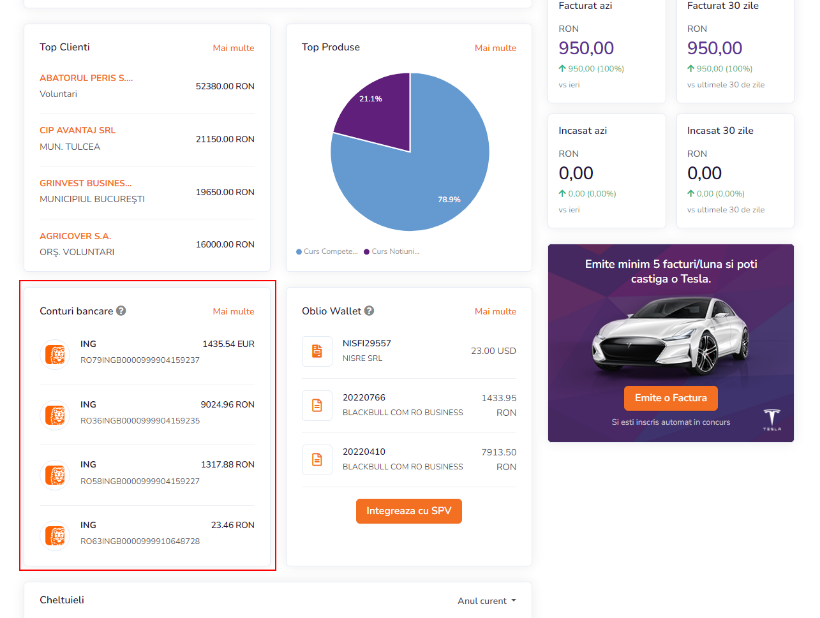820x618 pixels.
Task: Click IBAN RO58INGB0000999904159227
Action: coord(140,480)
